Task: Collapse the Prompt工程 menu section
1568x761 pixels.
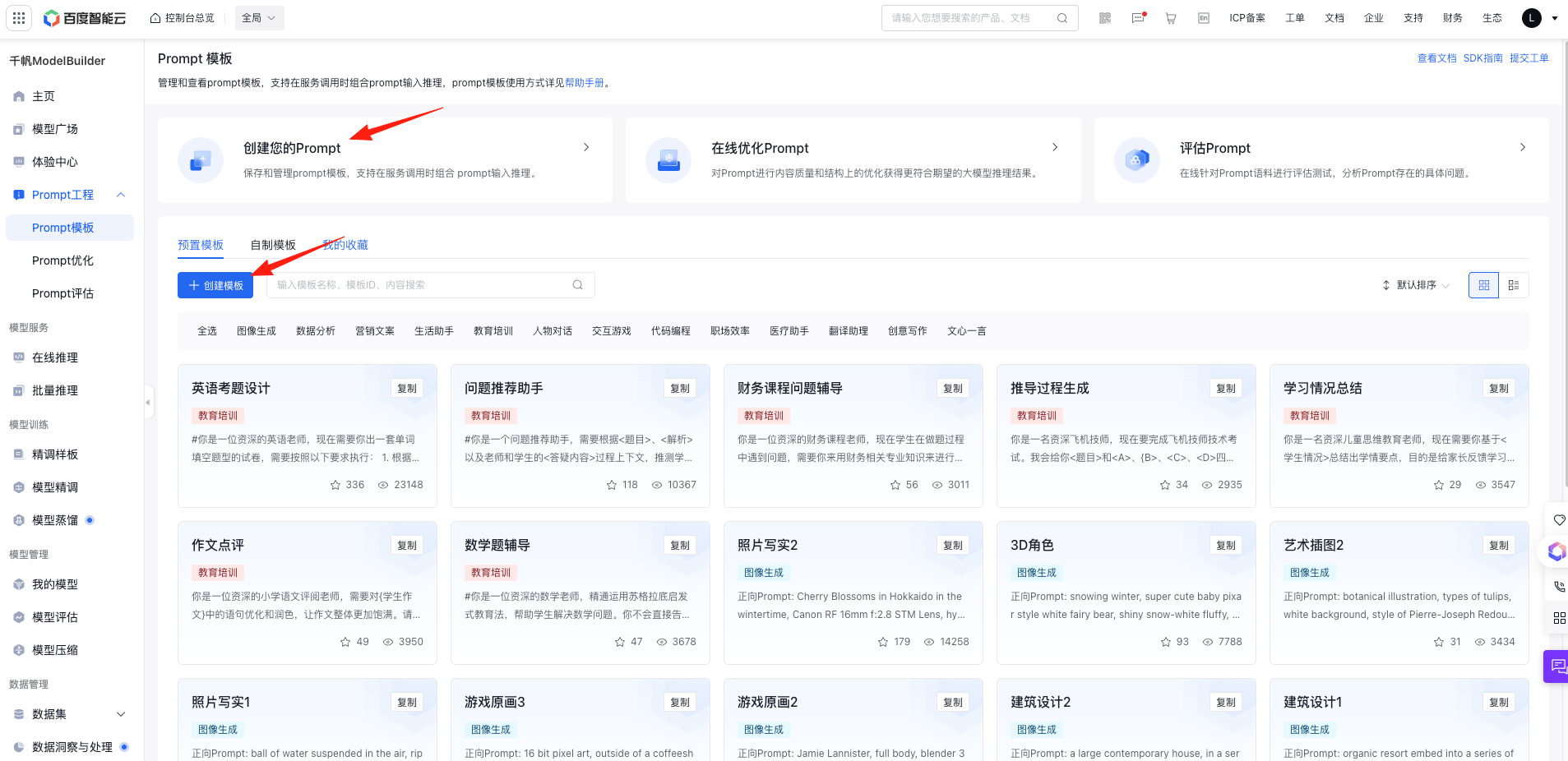Action: (x=121, y=195)
